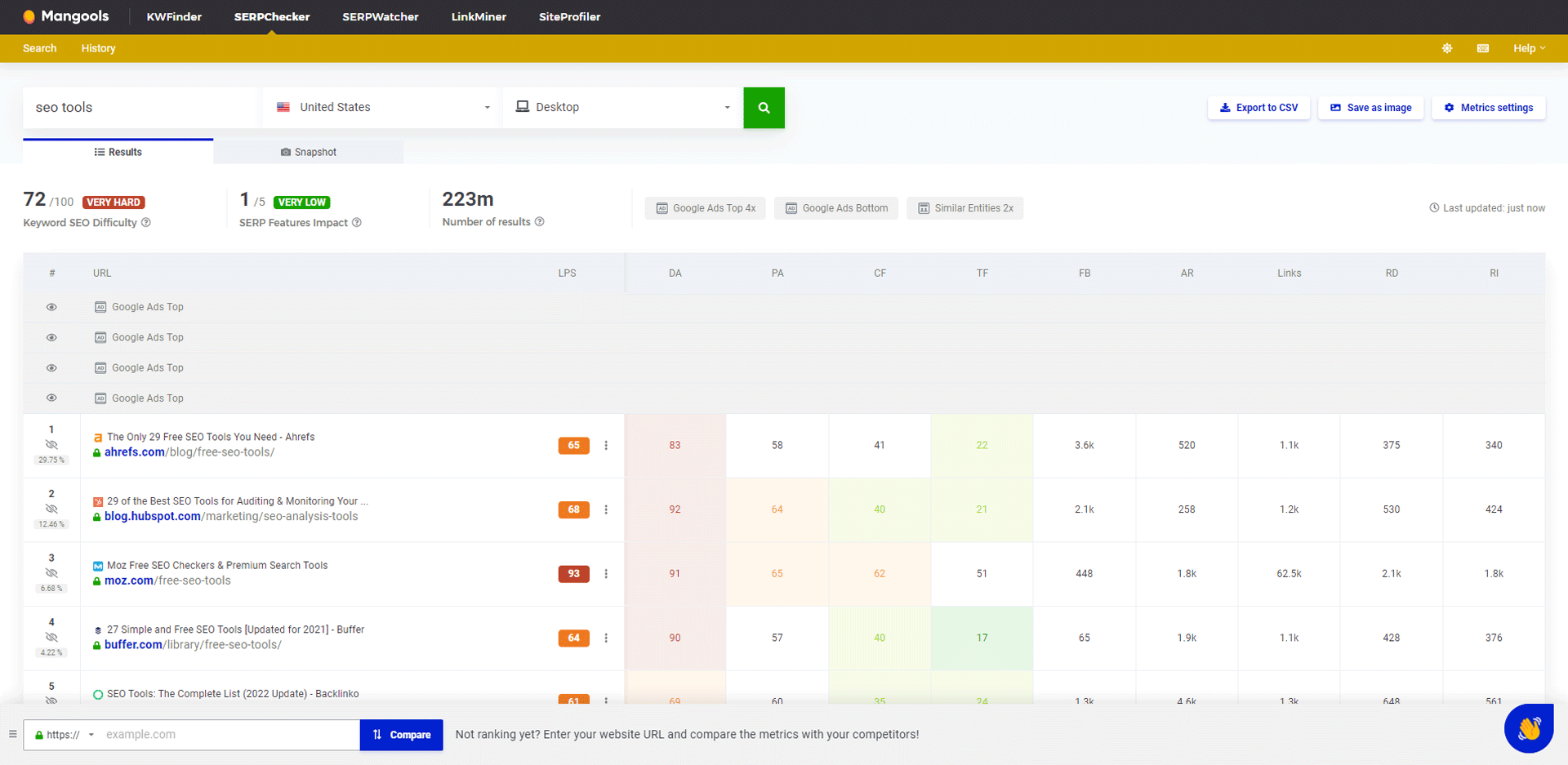Open ahrefs.com/blog/free-seo-tools/ link
1568x765 pixels.
[x=189, y=452]
